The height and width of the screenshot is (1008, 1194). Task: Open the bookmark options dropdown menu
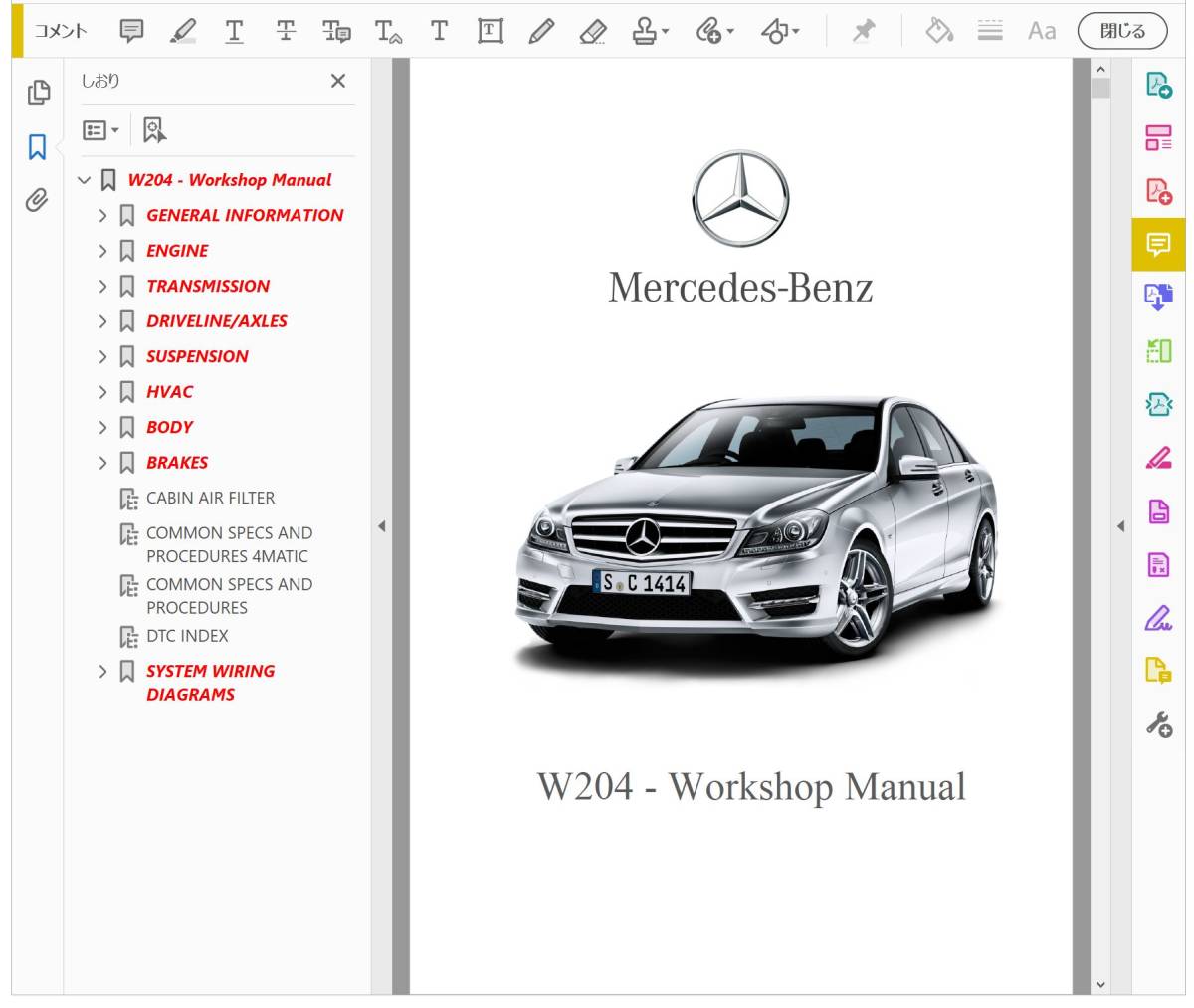point(101,130)
